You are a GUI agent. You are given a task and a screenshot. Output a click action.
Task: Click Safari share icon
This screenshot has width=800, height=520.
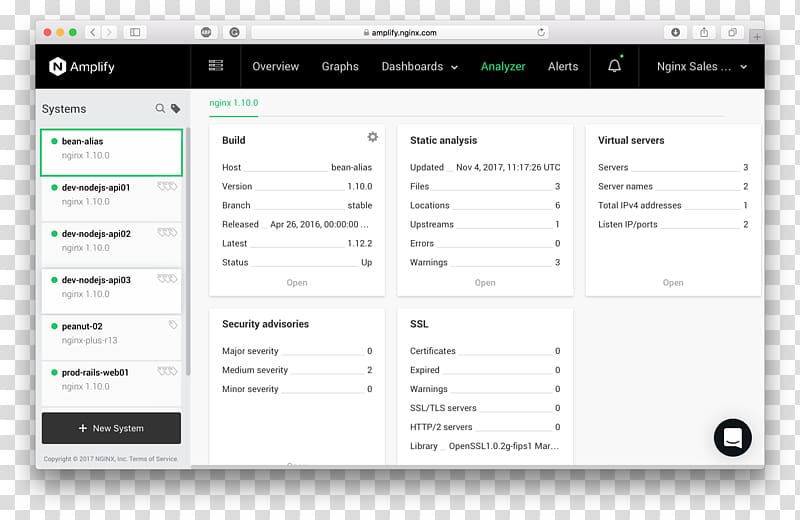[x=704, y=32]
